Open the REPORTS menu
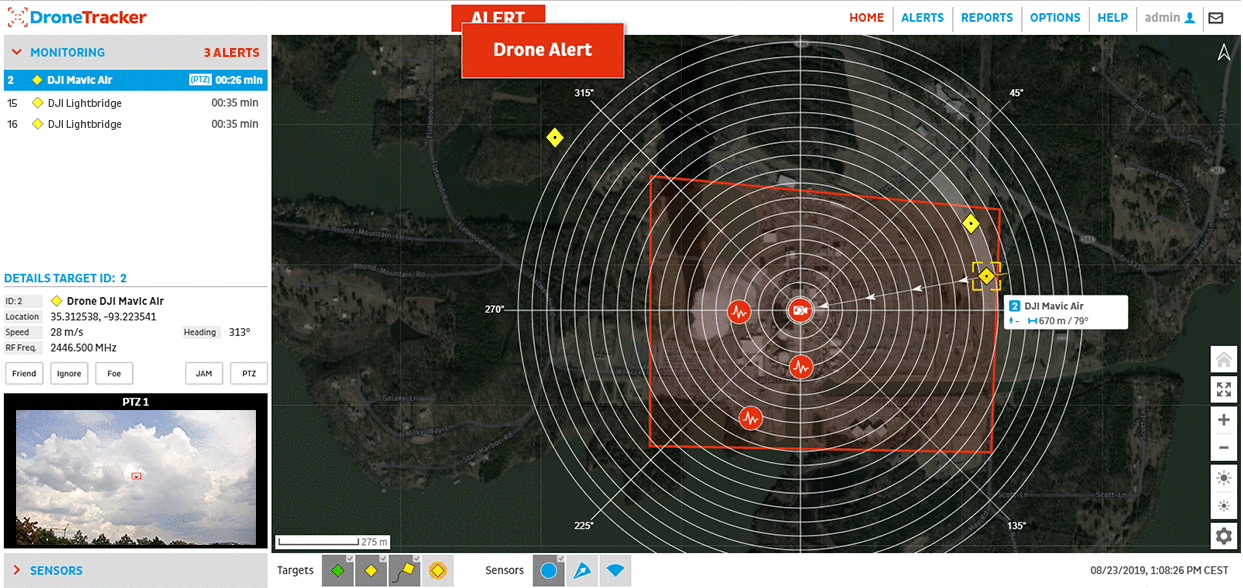Screen dimensions: 1243x588 pos(987,17)
